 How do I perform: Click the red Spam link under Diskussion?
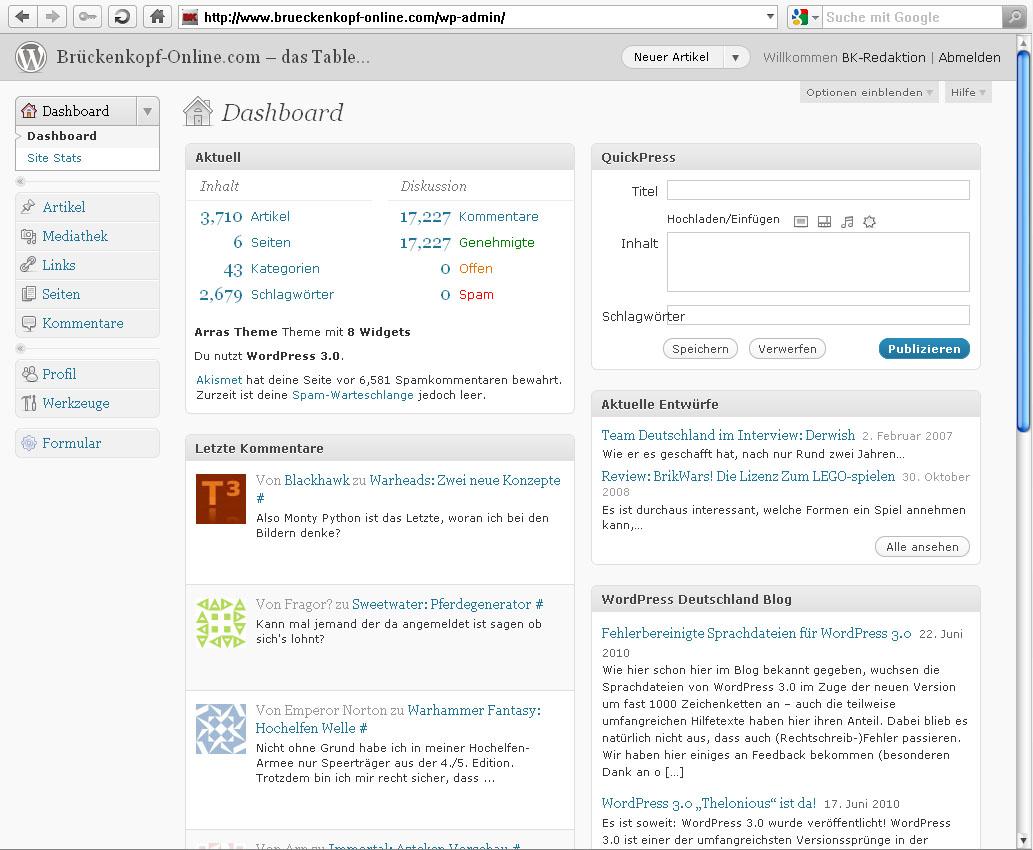point(476,295)
